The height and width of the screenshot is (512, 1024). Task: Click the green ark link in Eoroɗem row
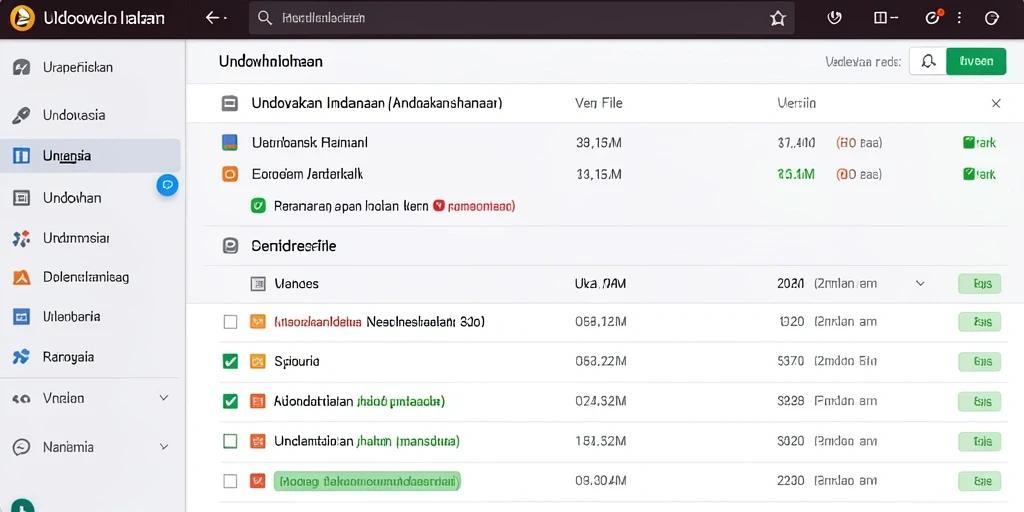979,174
